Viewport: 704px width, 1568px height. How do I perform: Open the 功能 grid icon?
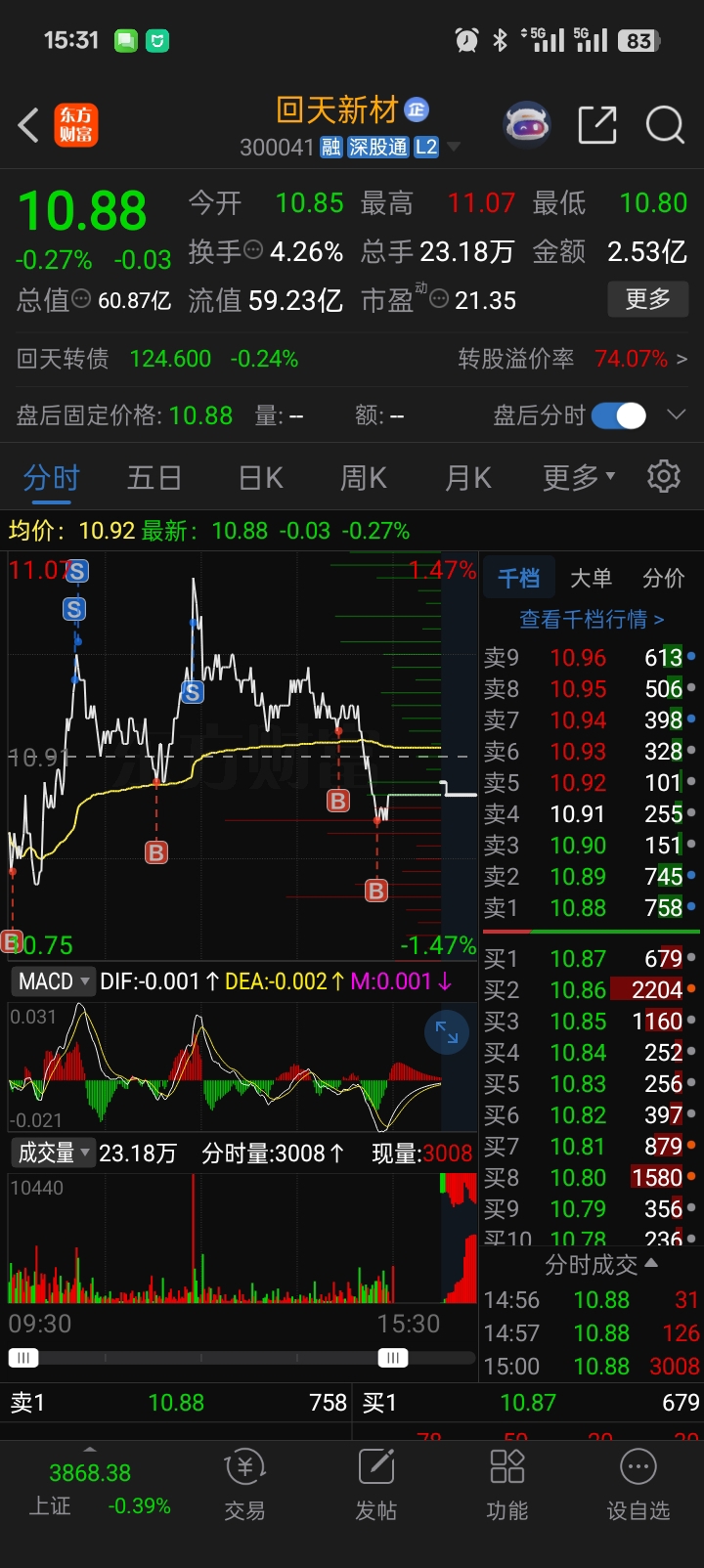coord(506,1467)
